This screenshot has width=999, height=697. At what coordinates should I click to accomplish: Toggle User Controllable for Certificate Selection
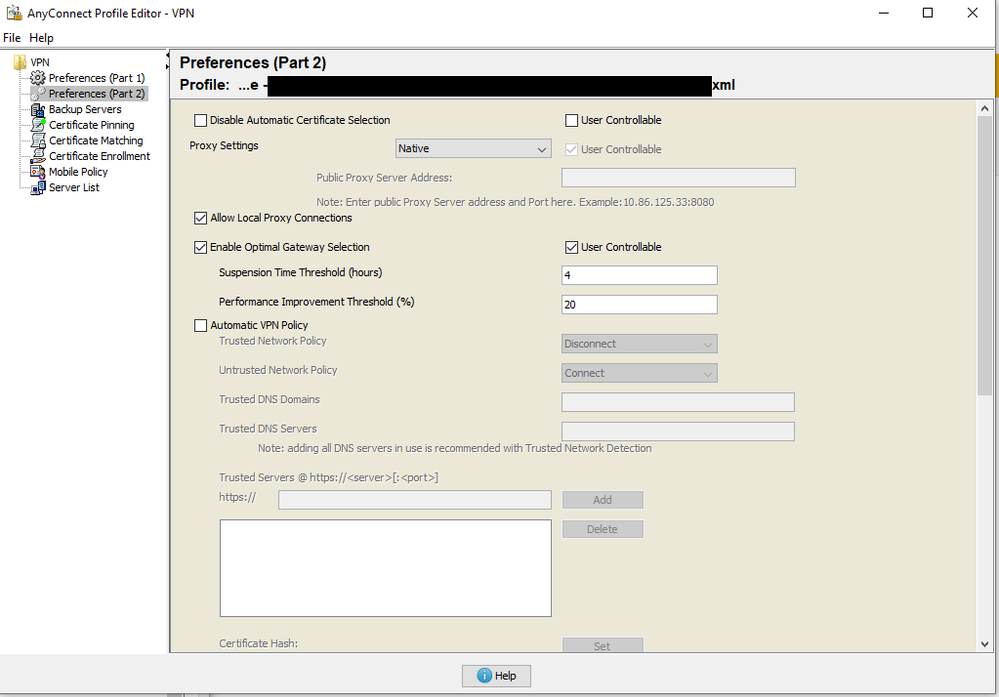(571, 120)
